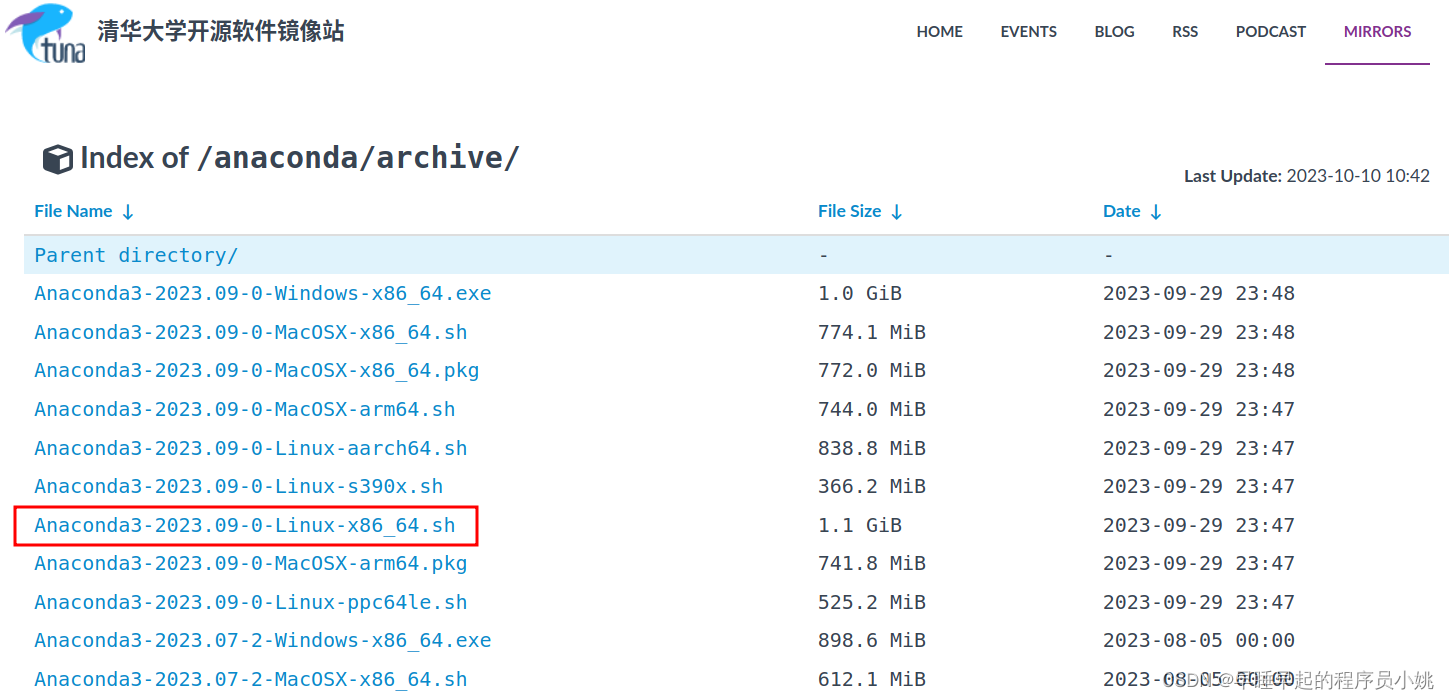Select the 838.8 MiB size cell
1449x699 pixels.
pyautogui.click(x=872, y=448)
